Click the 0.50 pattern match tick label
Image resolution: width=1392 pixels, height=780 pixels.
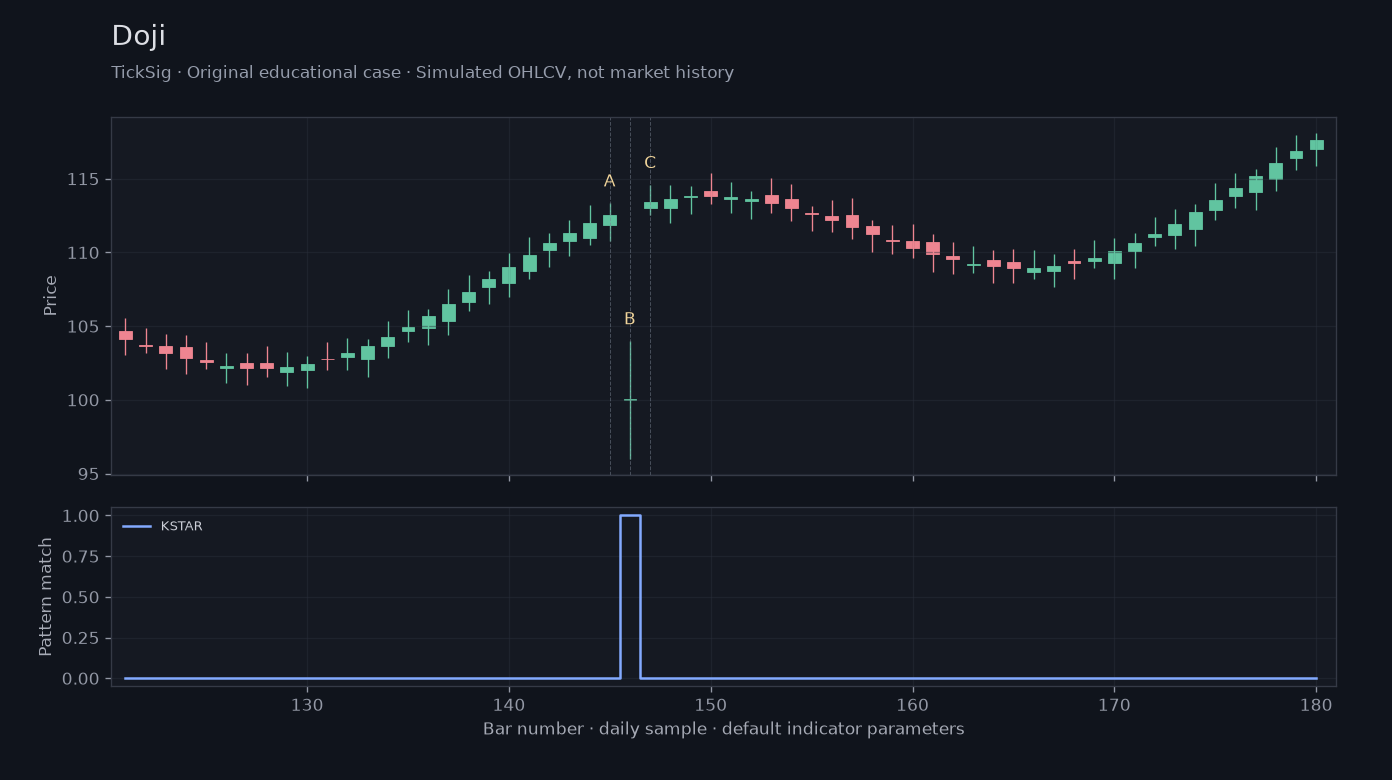tap(81, 598)
